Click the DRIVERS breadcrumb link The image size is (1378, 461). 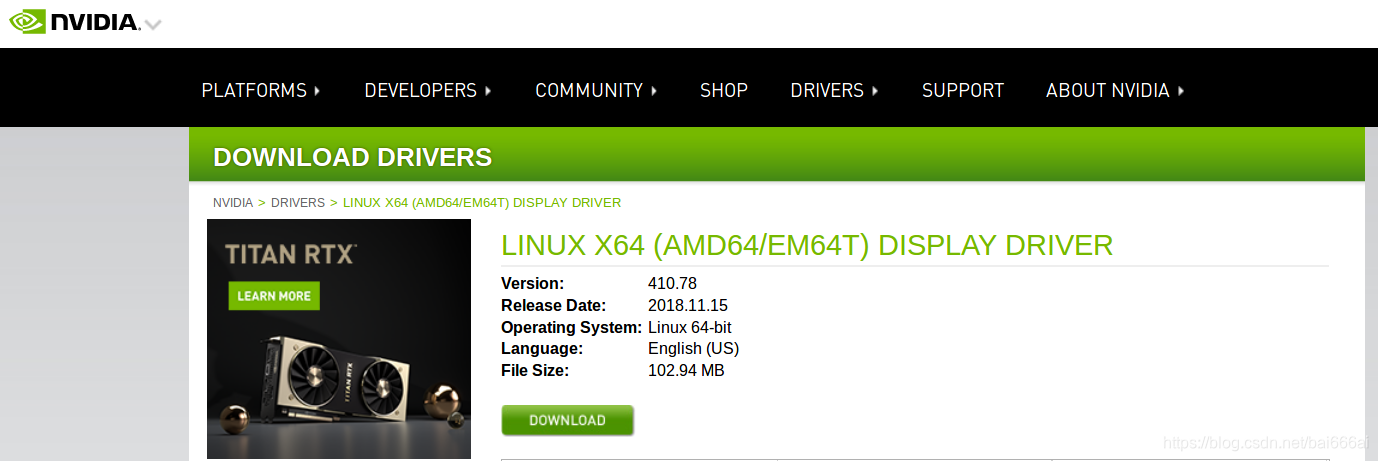[298, 203]
